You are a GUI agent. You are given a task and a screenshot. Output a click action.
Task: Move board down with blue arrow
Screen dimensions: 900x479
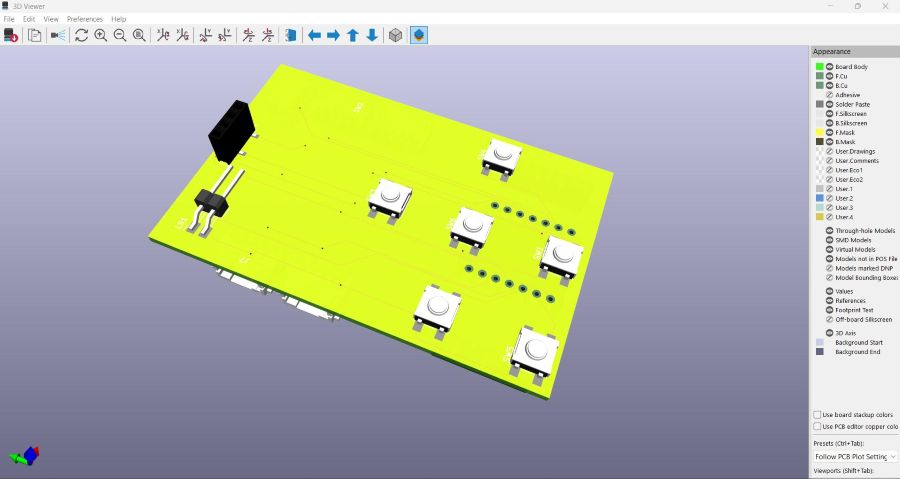pos(372,36)
